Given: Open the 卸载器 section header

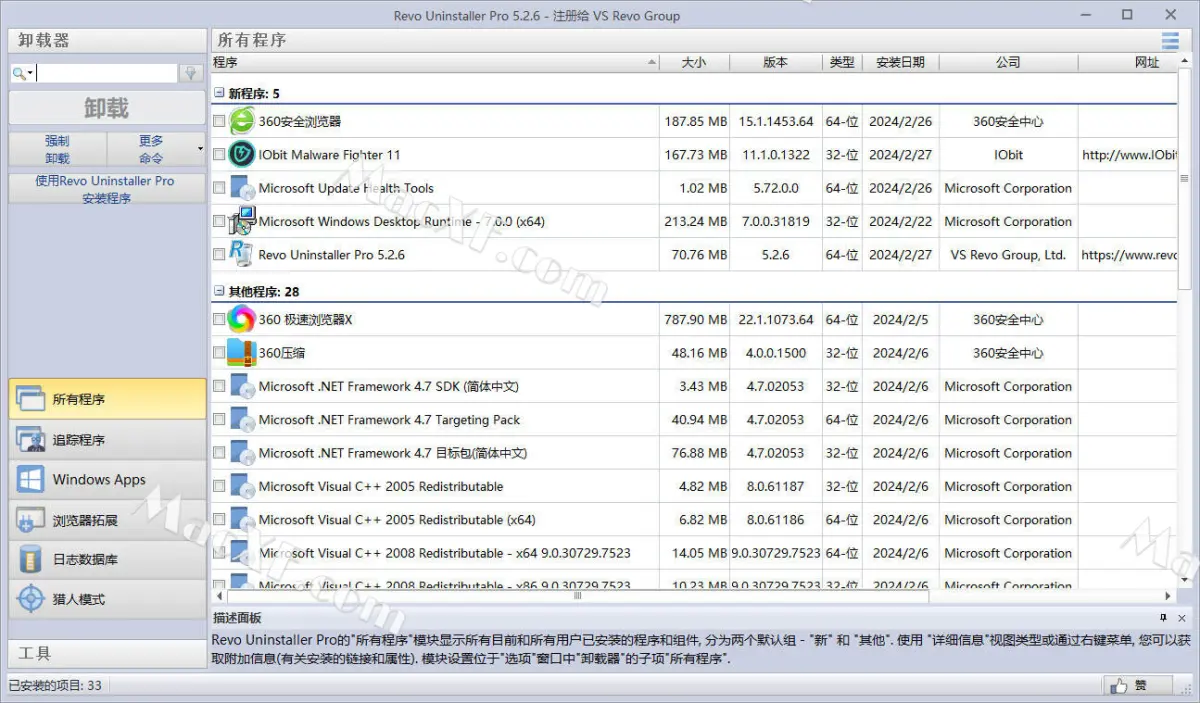Looking at the screenshot, I should tap(107, 40).
